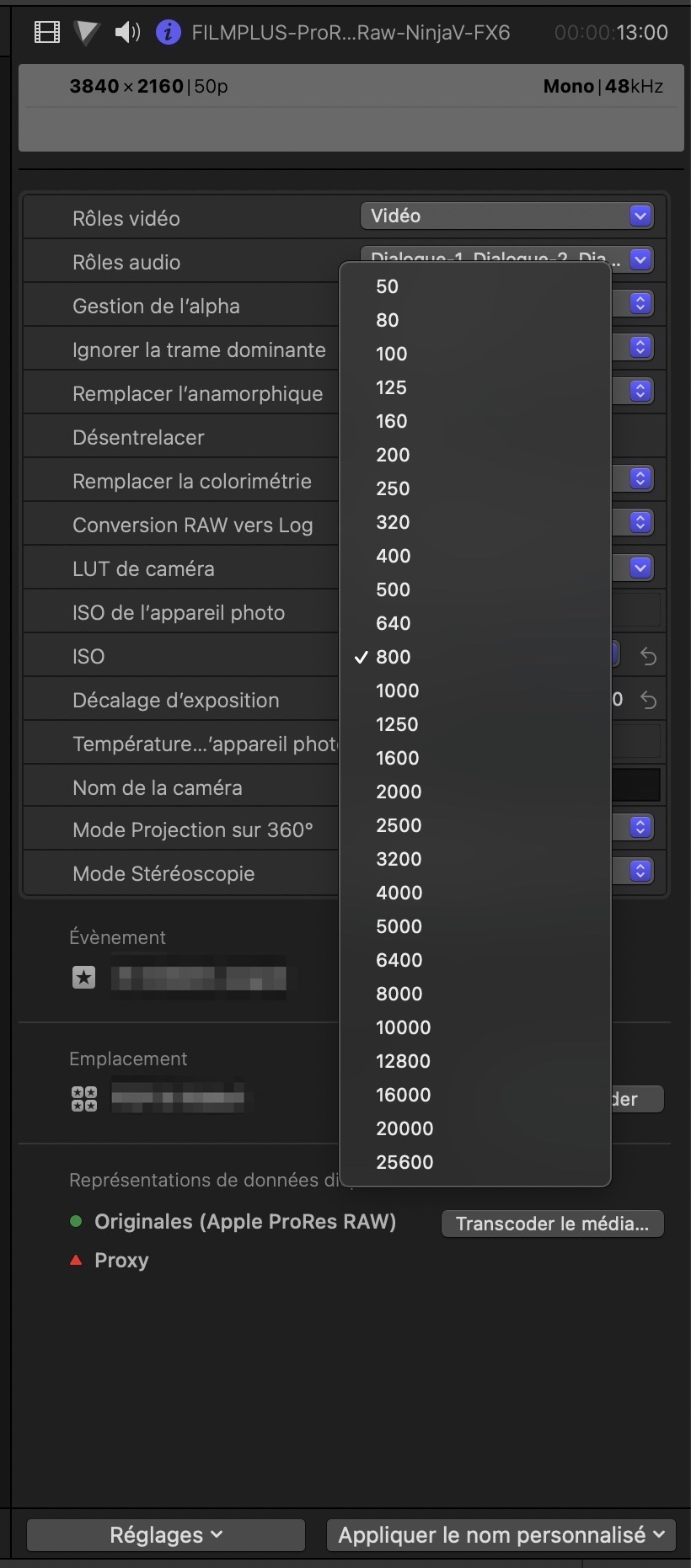Click the Mode Projection sur 360° stepper

[640, 827]
